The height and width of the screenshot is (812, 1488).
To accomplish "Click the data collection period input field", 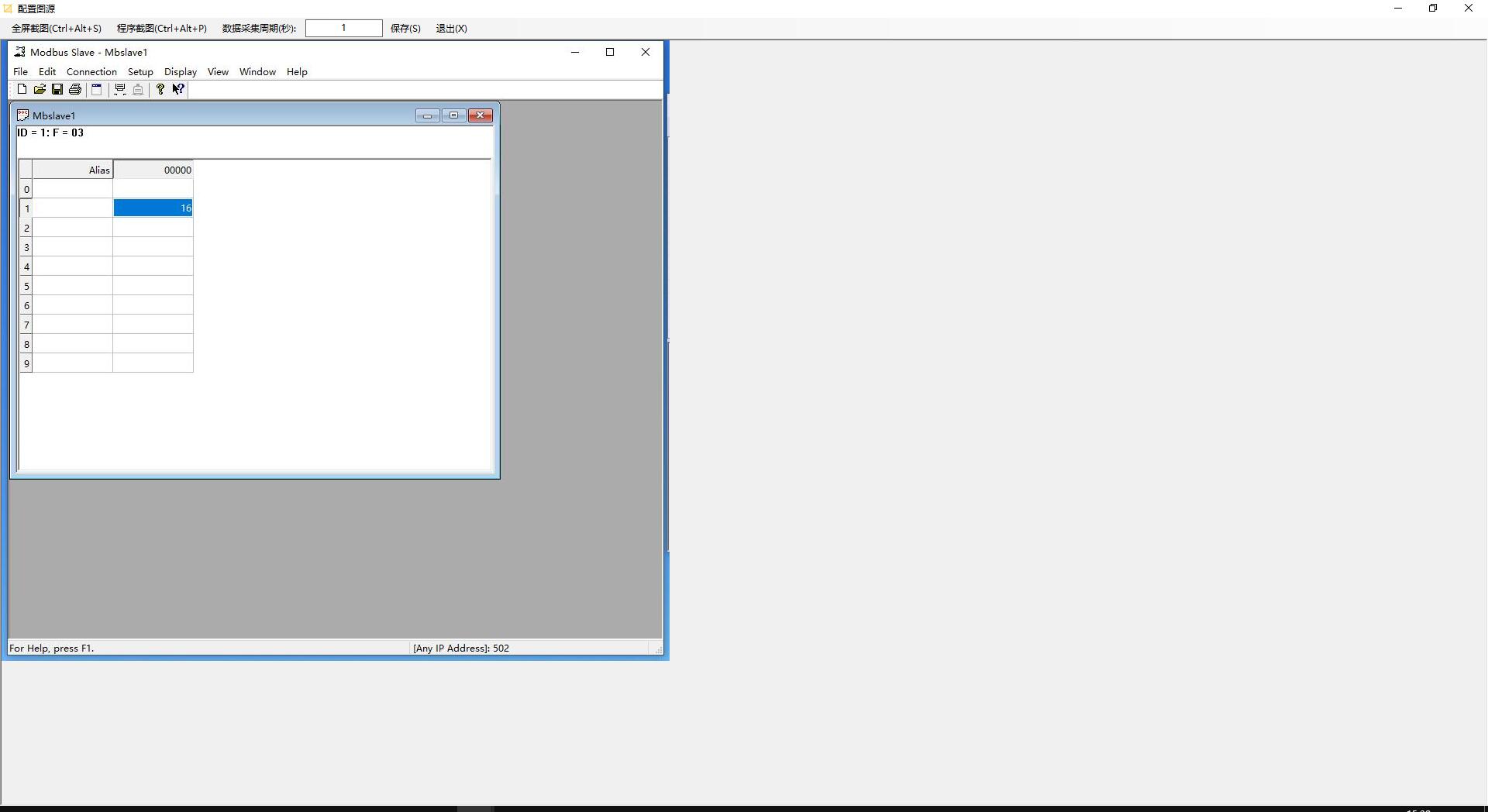I will pyautogui.click(x=343, y=29).
